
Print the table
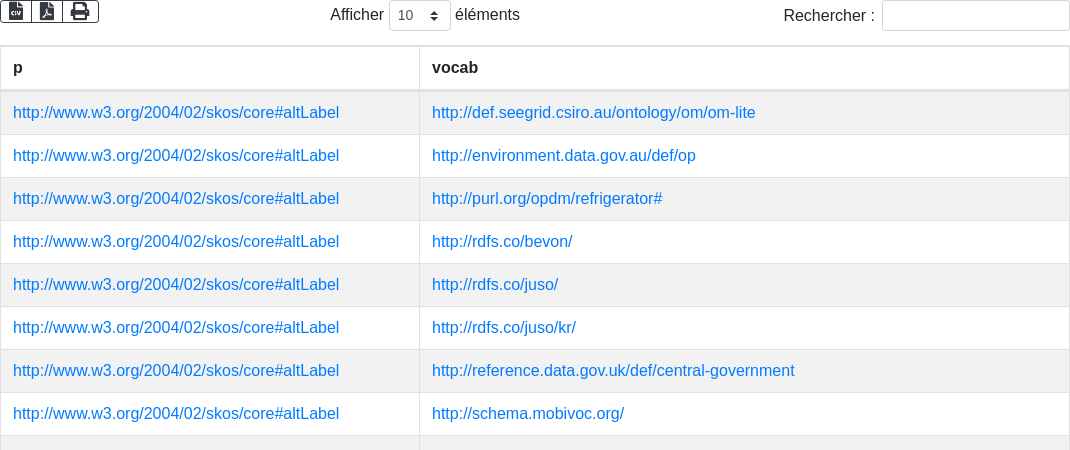pos(80,11)
